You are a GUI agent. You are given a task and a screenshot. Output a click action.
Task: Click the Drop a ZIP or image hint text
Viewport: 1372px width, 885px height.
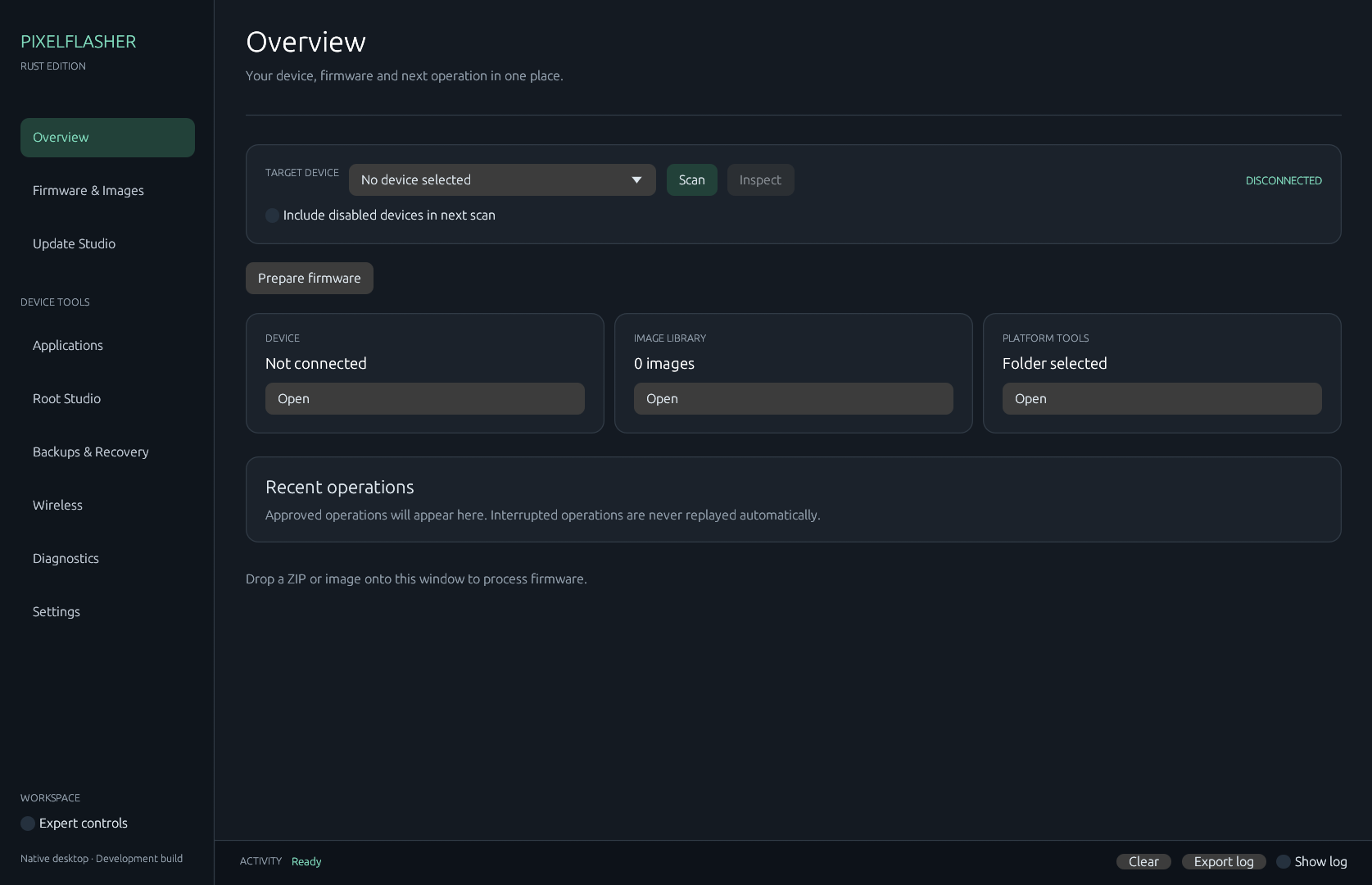point(416,579)
